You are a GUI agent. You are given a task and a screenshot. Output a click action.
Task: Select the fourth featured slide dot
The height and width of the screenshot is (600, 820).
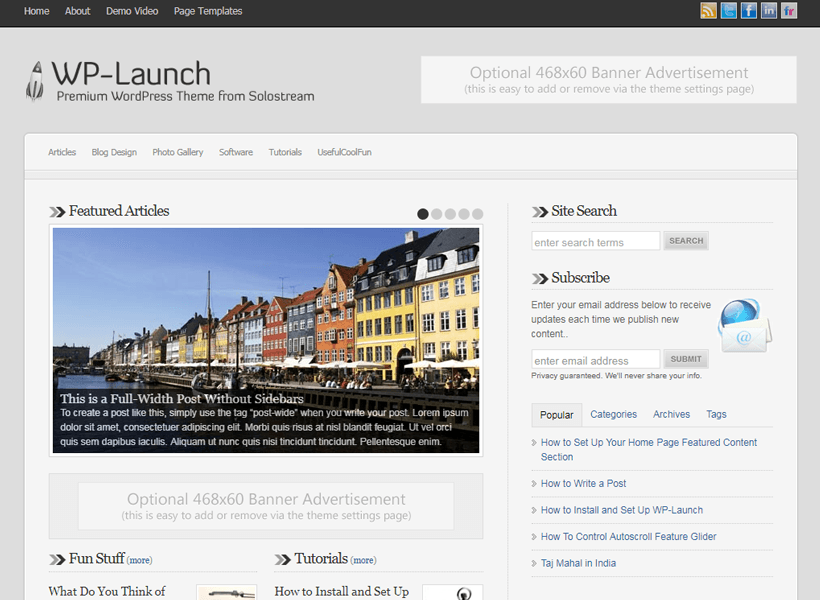[x=464, y=214]
